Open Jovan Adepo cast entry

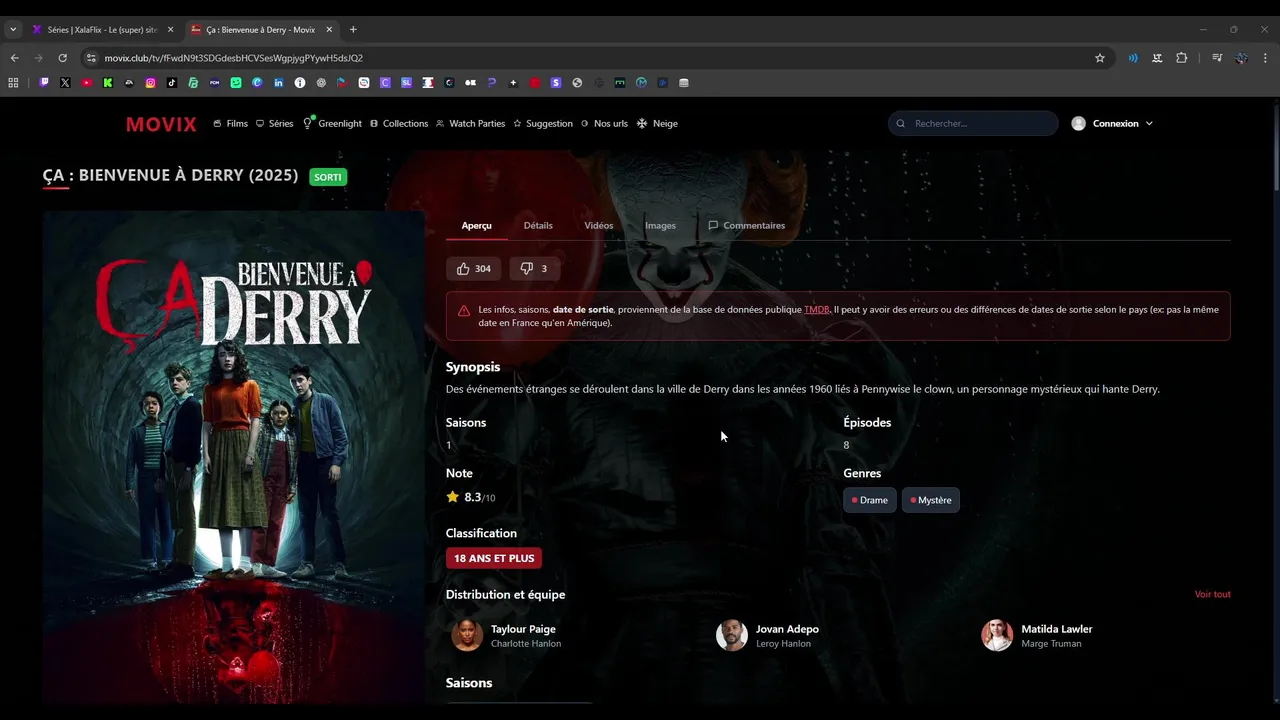pyautogui.click(x=768, y=635)
